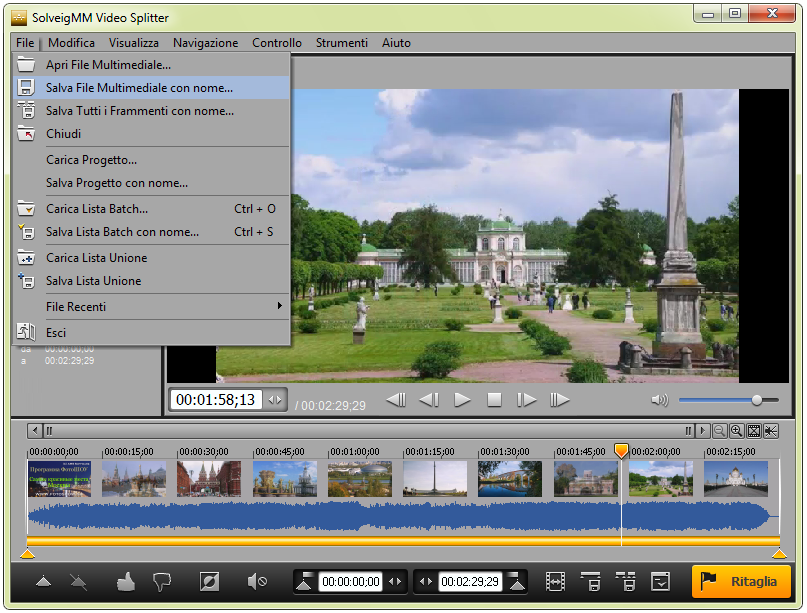Click the load join list icon

coord(26,257)
